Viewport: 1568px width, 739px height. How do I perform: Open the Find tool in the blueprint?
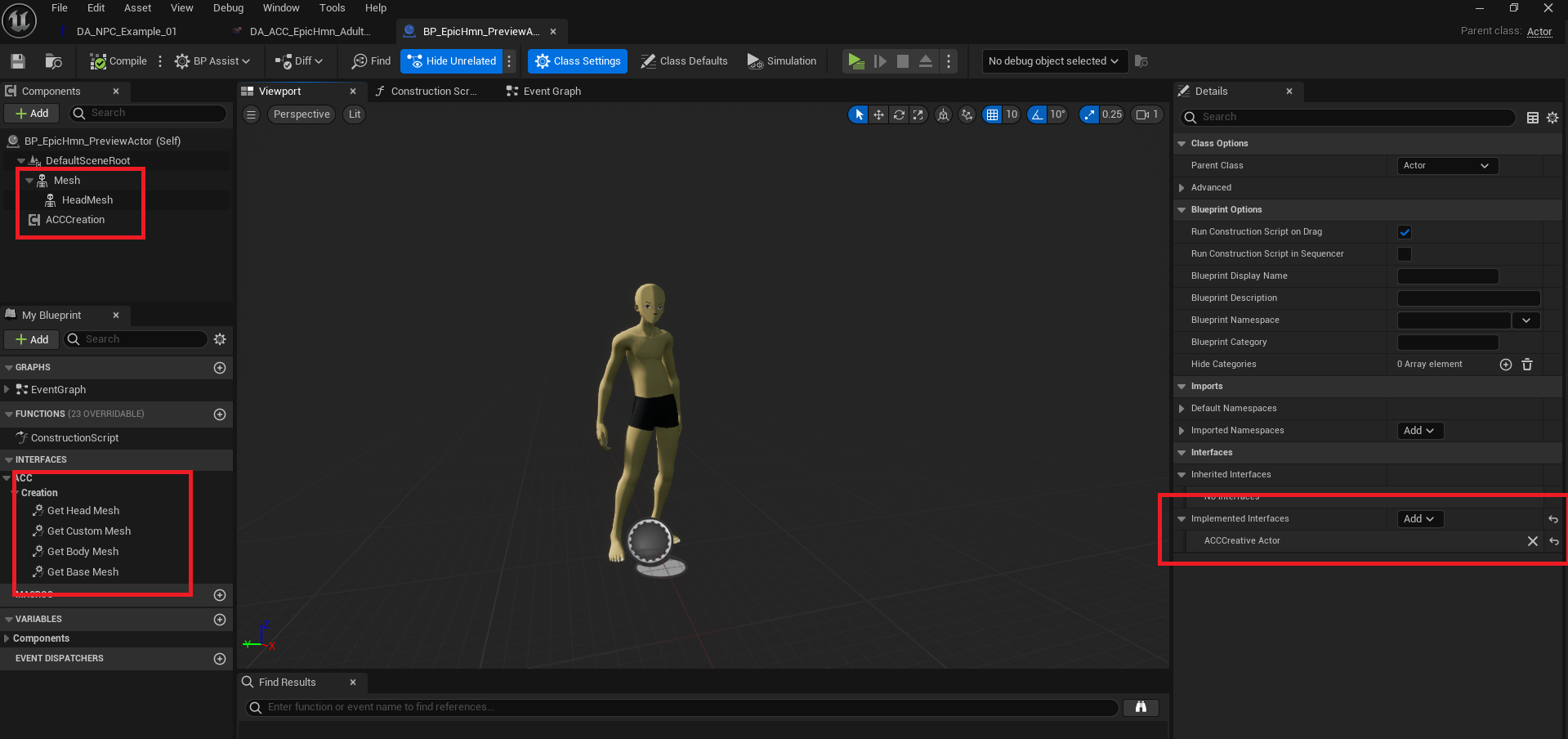pos(369,60)
